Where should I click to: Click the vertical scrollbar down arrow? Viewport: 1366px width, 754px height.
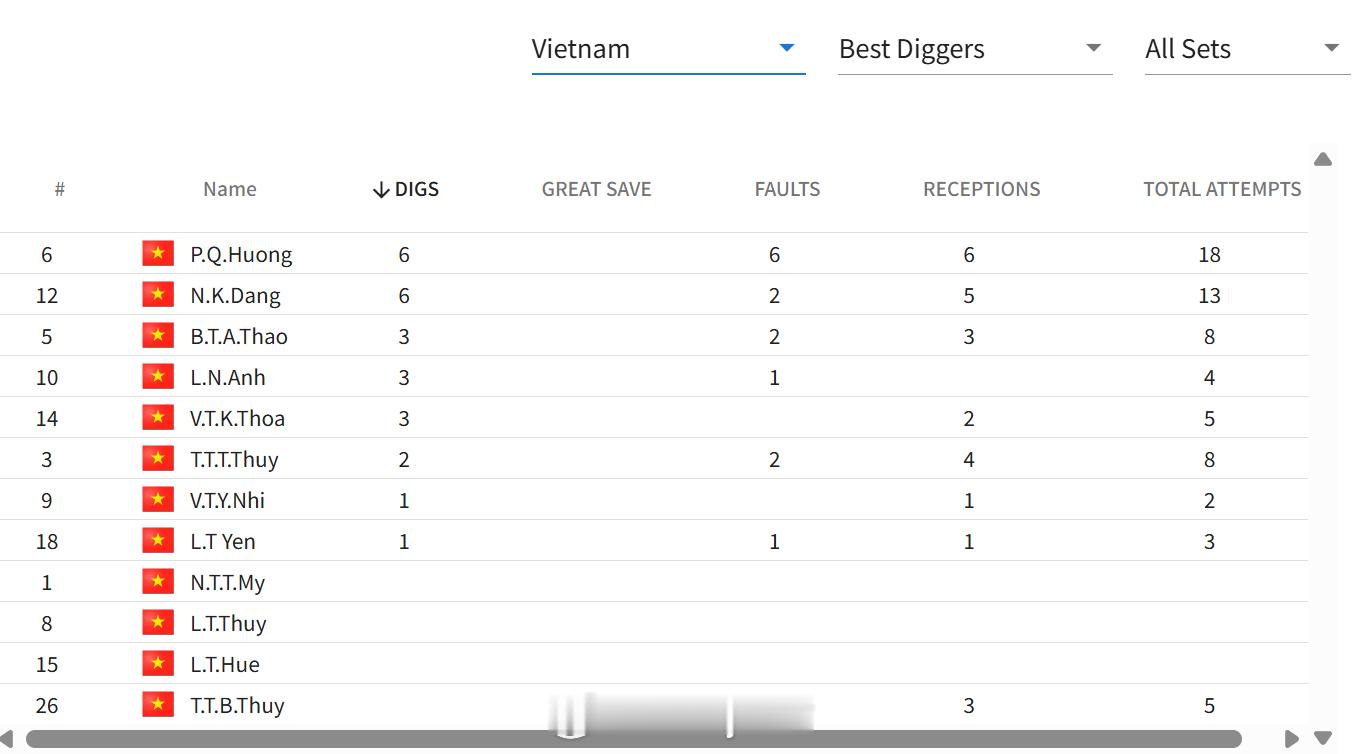(1323, 739)
